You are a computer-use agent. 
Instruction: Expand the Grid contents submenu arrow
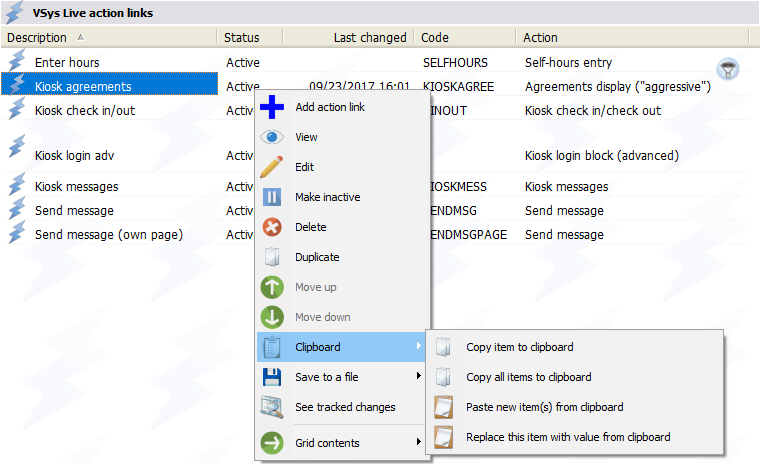point(418,443)
